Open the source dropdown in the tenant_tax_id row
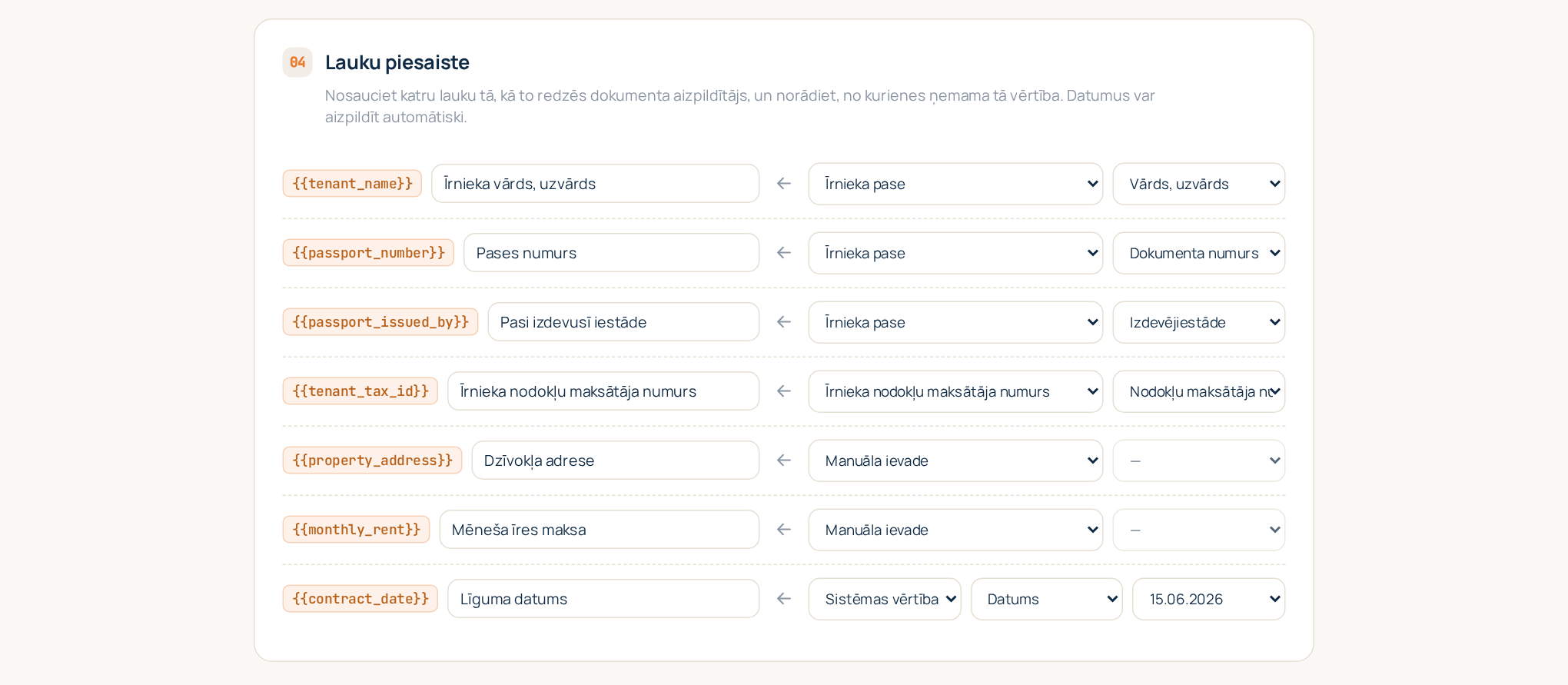 pos(955,391)
